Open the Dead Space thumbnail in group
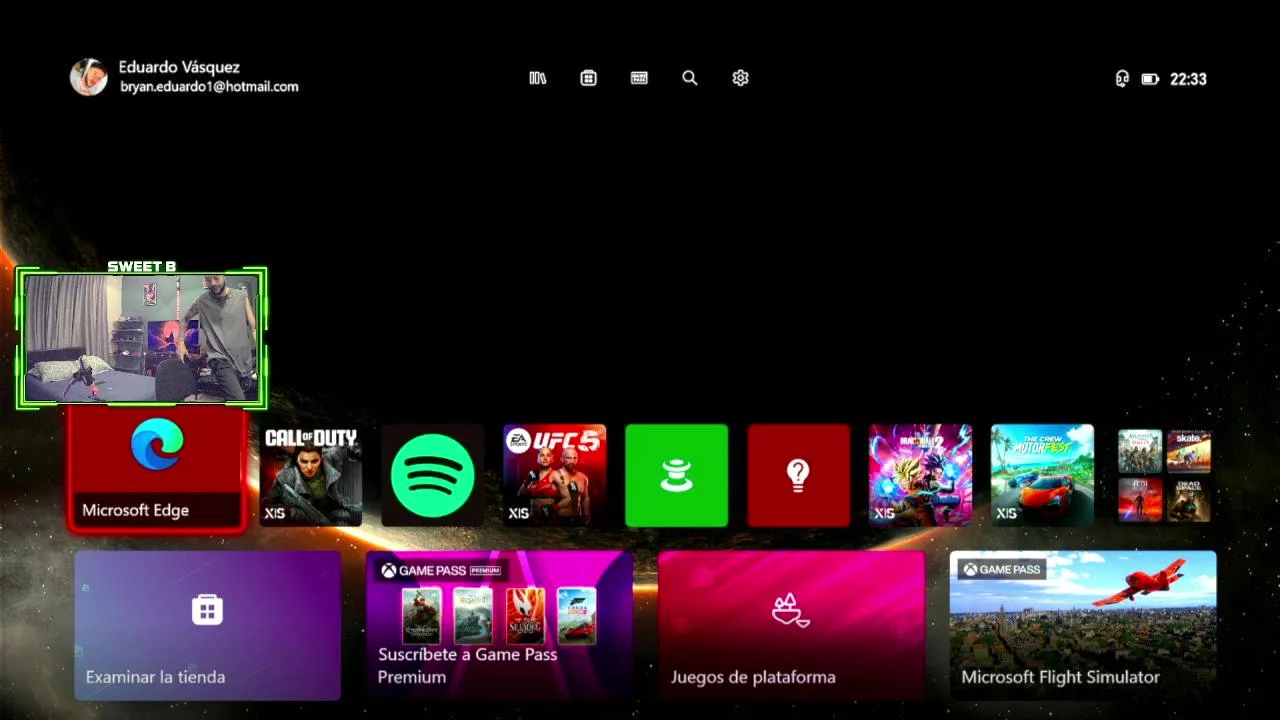1280x720 pixels. (x=1189, y=500)
